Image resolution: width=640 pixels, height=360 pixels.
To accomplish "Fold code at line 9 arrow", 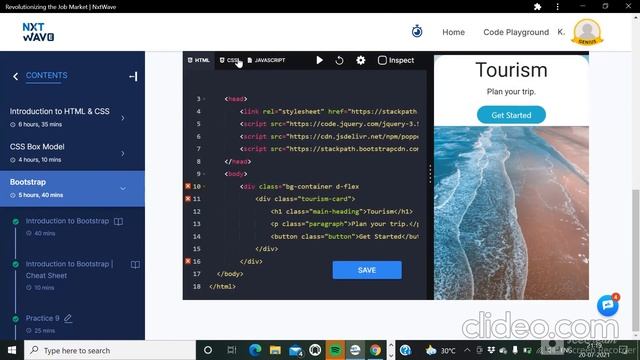I will pyautogui.click(x=204, y=174).
